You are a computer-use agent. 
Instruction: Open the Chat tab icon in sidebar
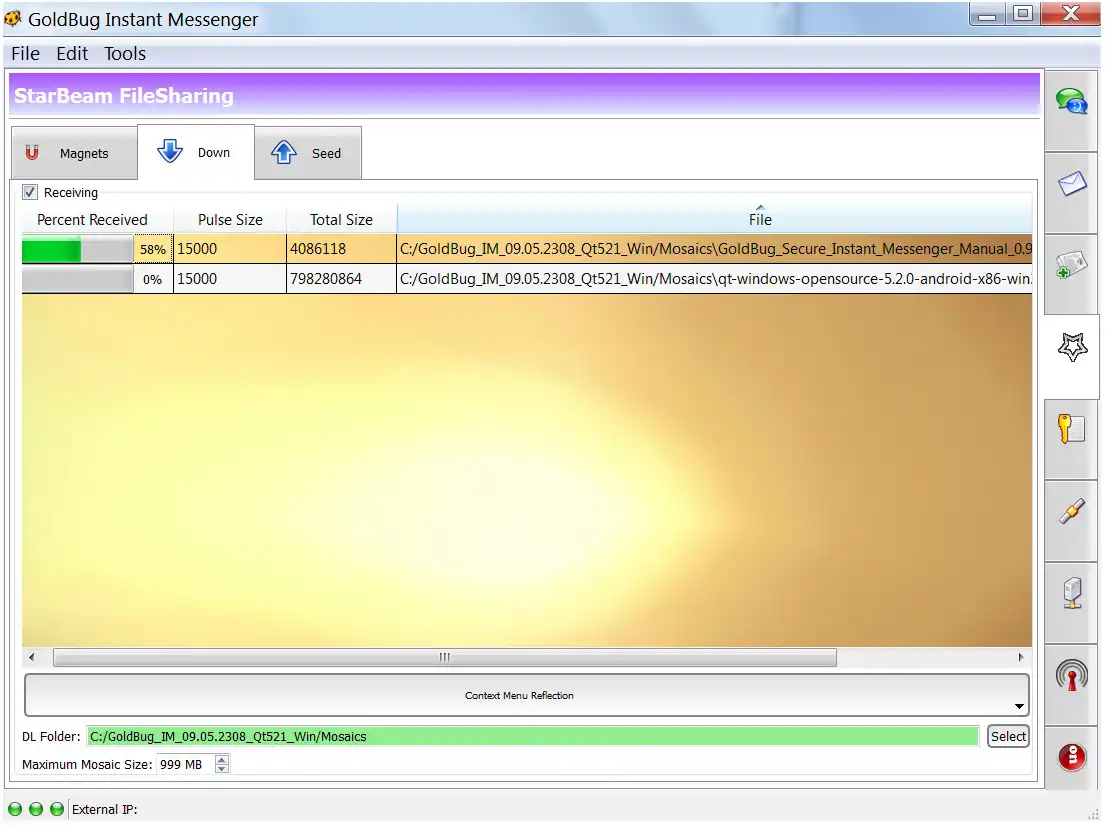(1072, 102)
